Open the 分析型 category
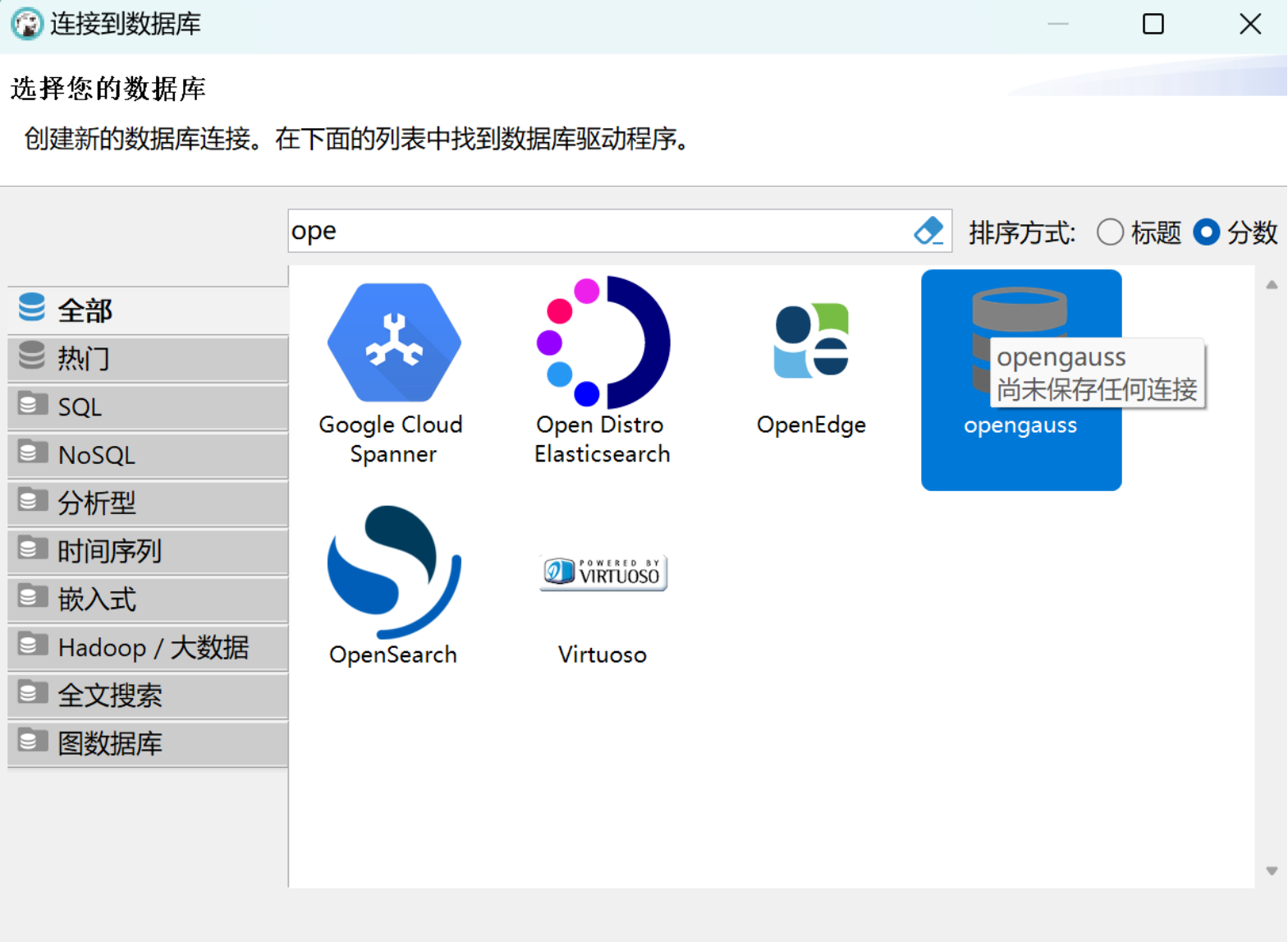Viewport: 1288px width, 942px height. tap(149, 503)
